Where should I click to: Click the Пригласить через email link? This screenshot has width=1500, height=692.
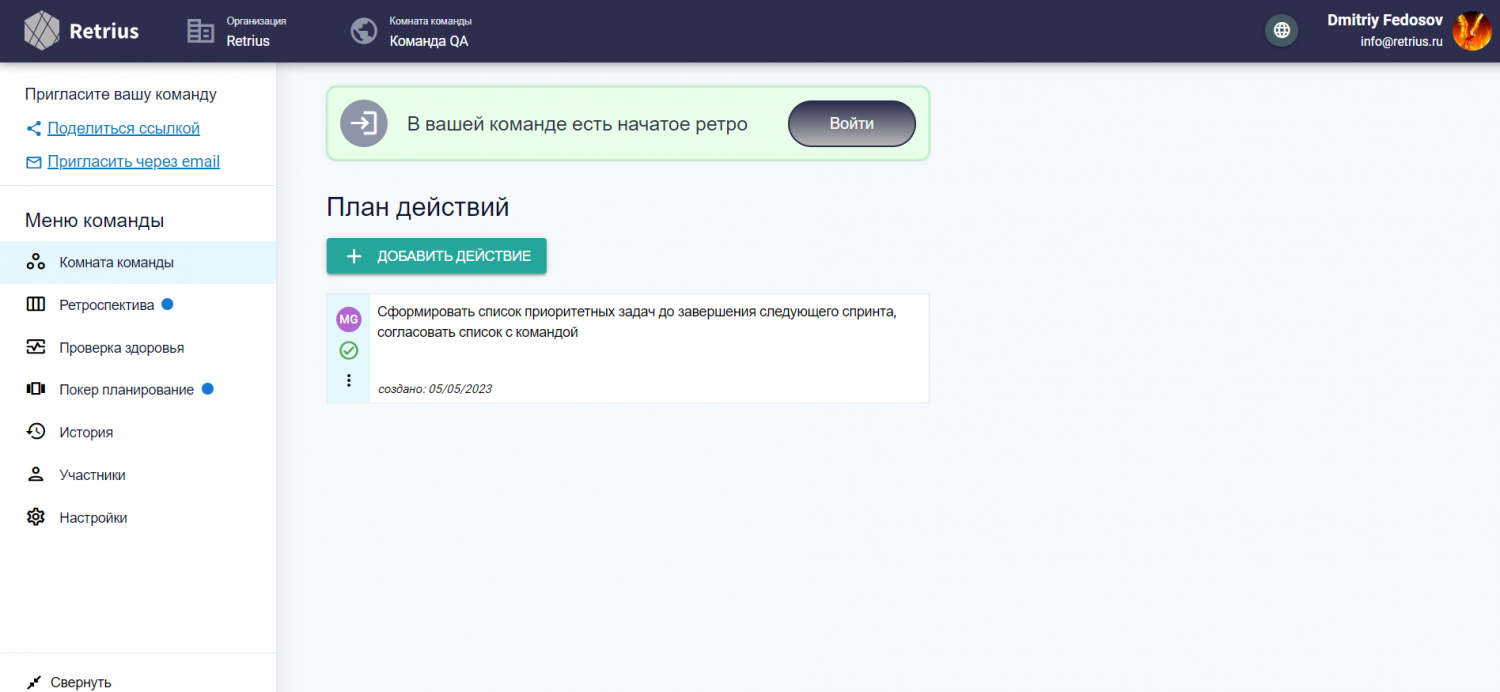(x=133, y=161)
